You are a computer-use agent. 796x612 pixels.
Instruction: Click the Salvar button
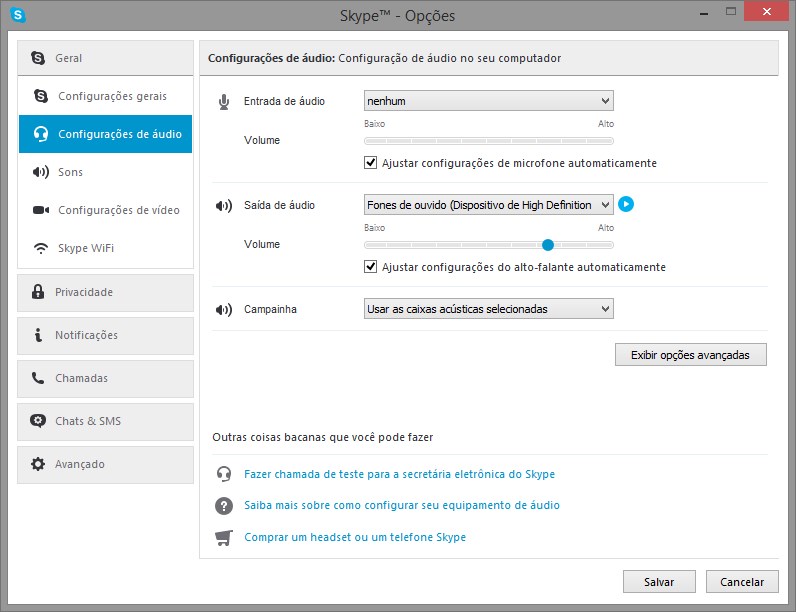point(659,582)
